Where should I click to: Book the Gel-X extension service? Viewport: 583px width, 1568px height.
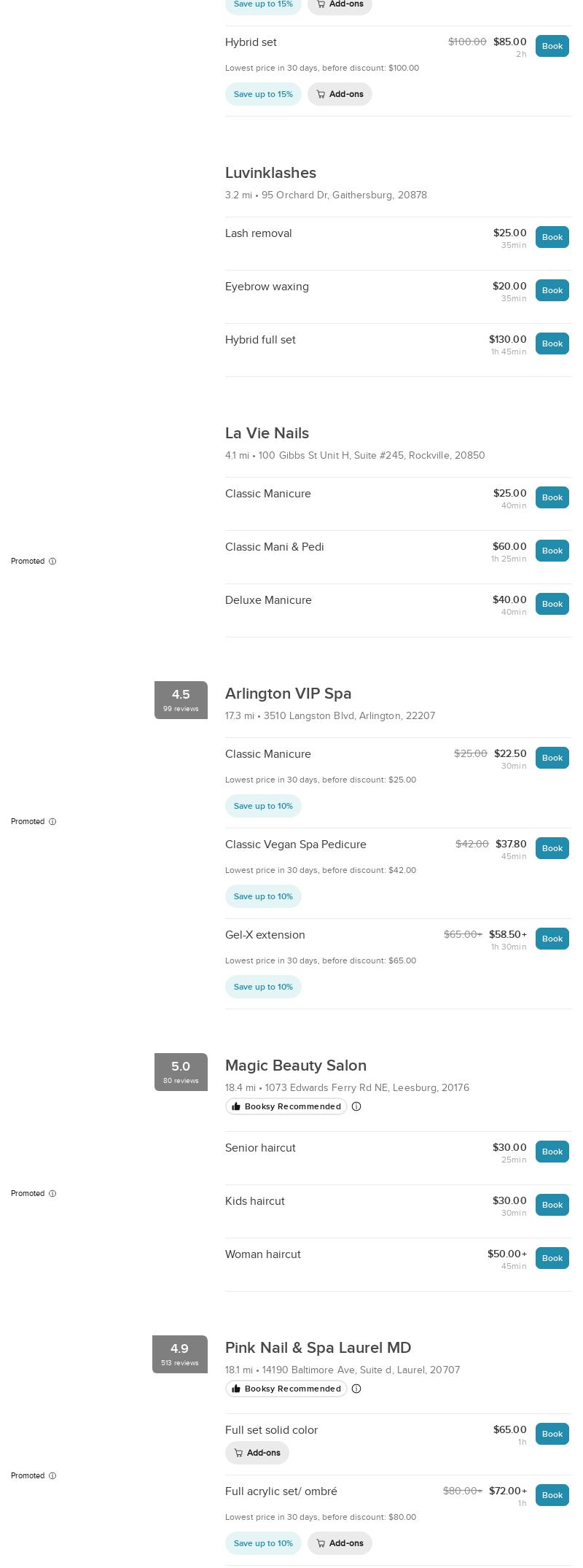552,939
